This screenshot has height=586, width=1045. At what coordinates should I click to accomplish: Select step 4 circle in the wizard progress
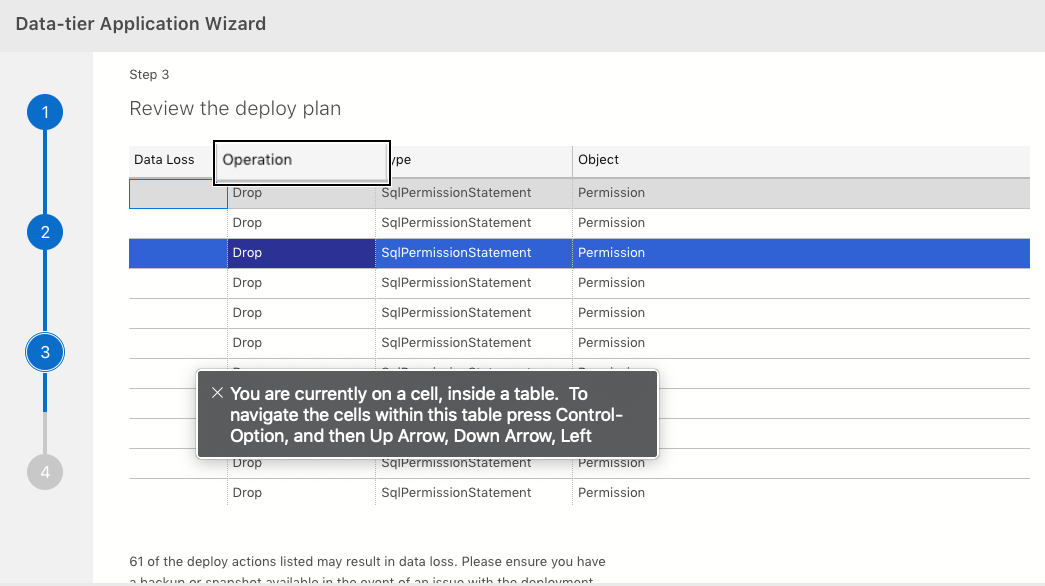coord(45,472)
